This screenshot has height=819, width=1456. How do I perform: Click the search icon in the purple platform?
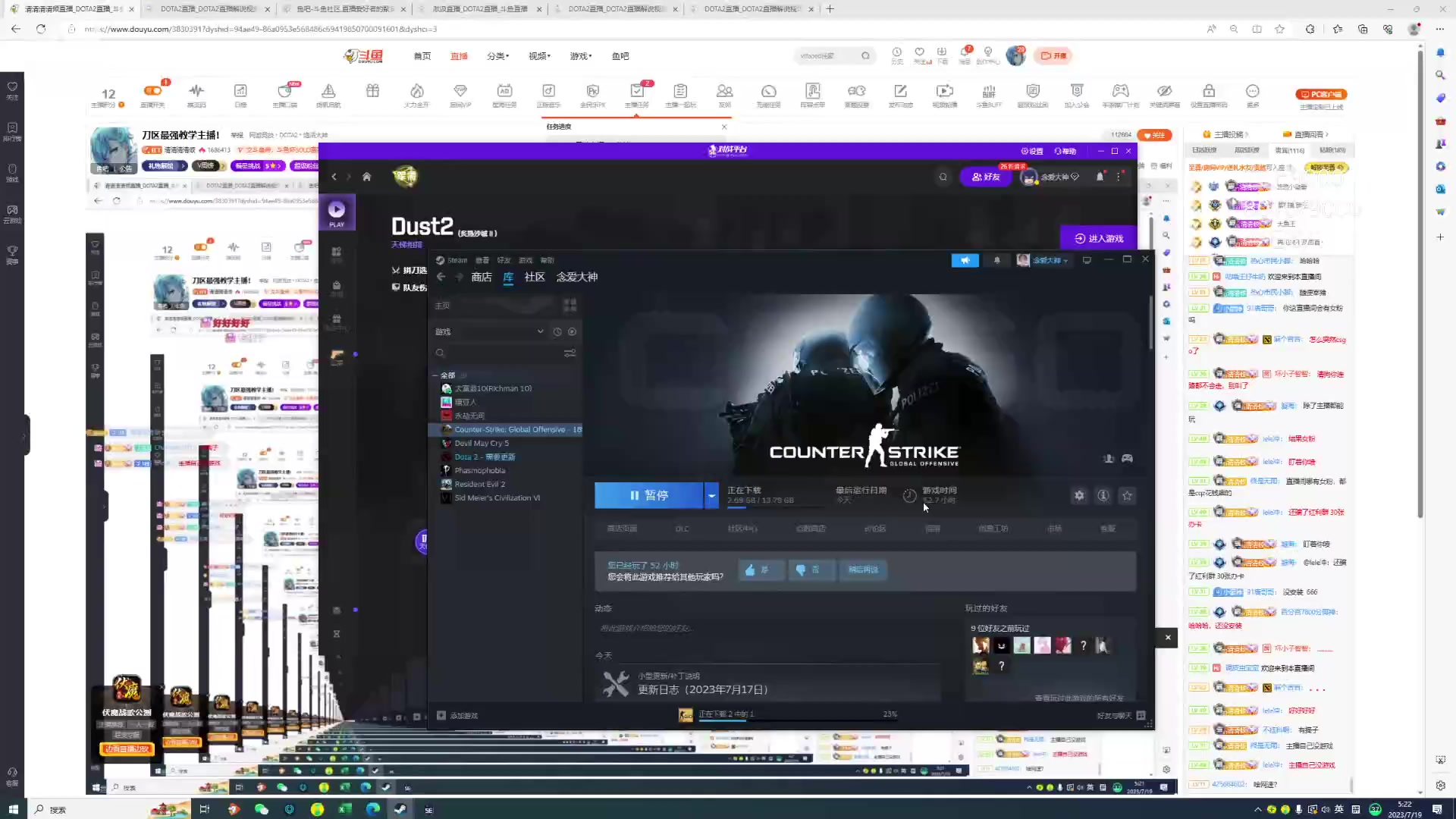(943, 177)
